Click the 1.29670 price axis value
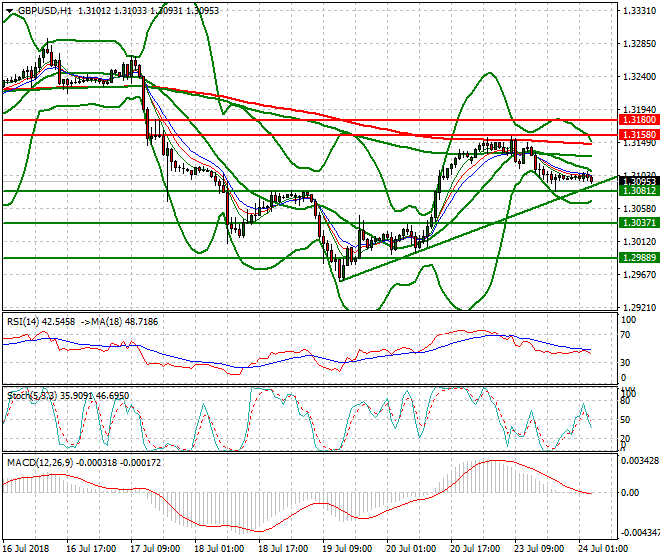The width and height of the screenshot is (660, 560). pyautogui.click(x=639, y=275)
